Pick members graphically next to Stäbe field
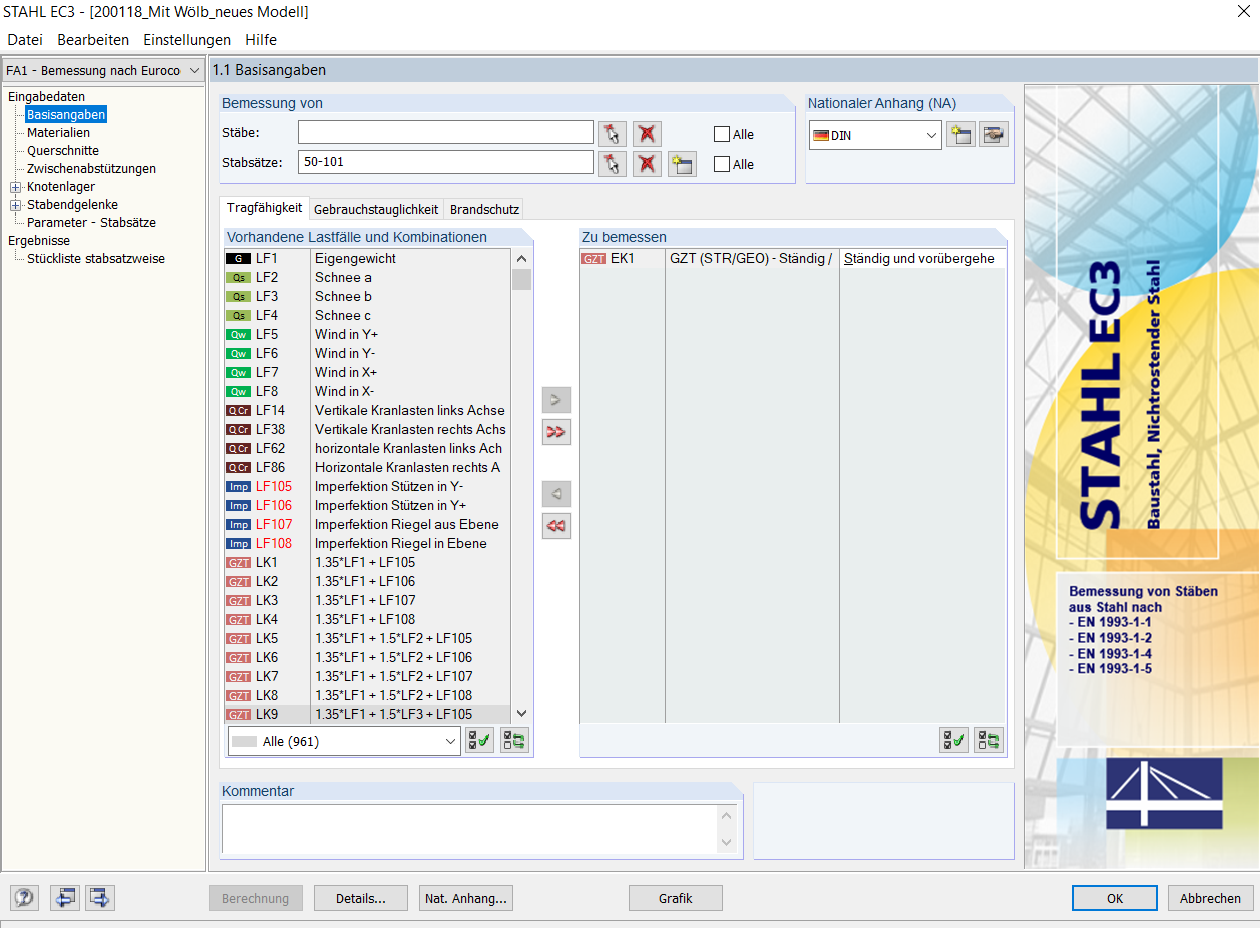This screenshot has width=1260, height=928. 612,134
